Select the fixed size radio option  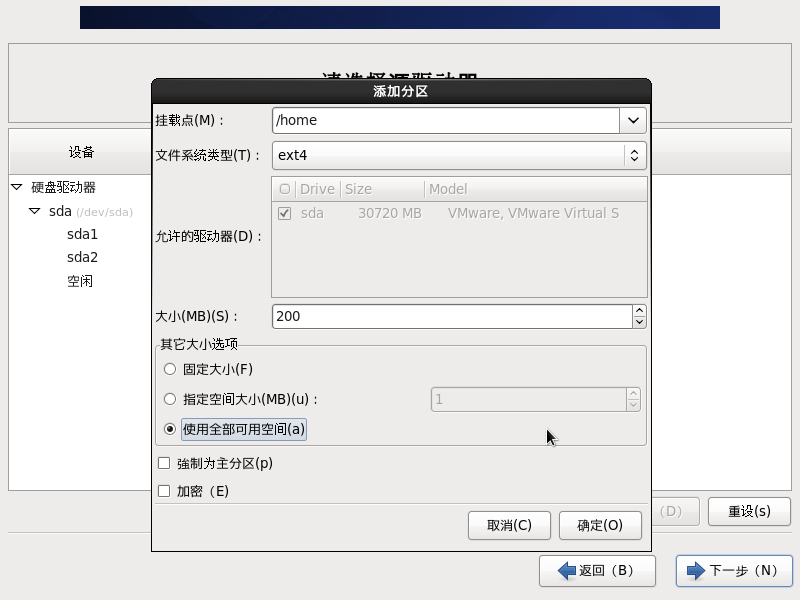[x=170, y=369]
